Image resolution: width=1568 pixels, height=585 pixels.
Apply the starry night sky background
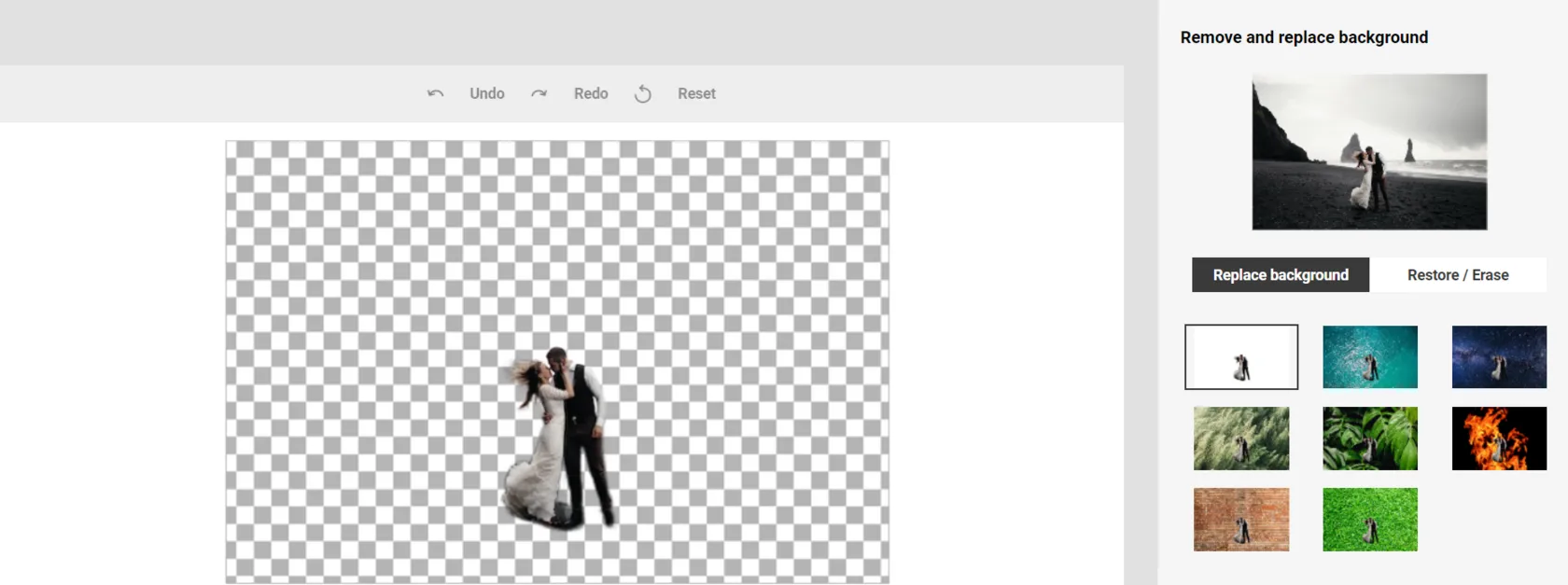pos(1498,357)
